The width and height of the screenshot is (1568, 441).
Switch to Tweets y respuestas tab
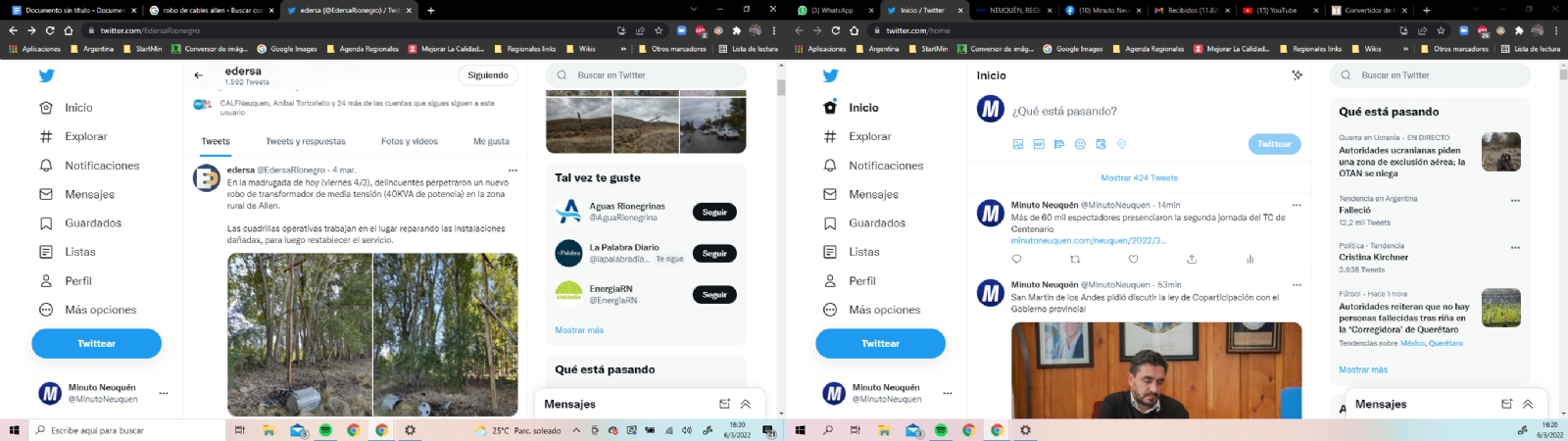click(306, 141)
